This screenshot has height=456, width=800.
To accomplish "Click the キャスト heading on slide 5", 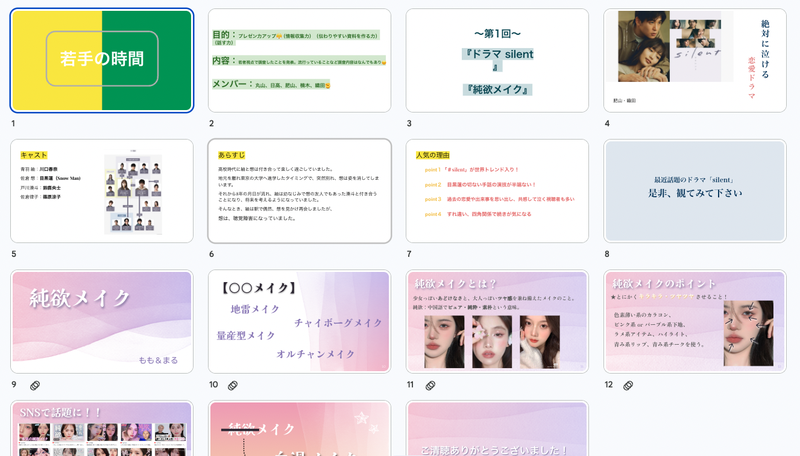I will click(34, 155).
